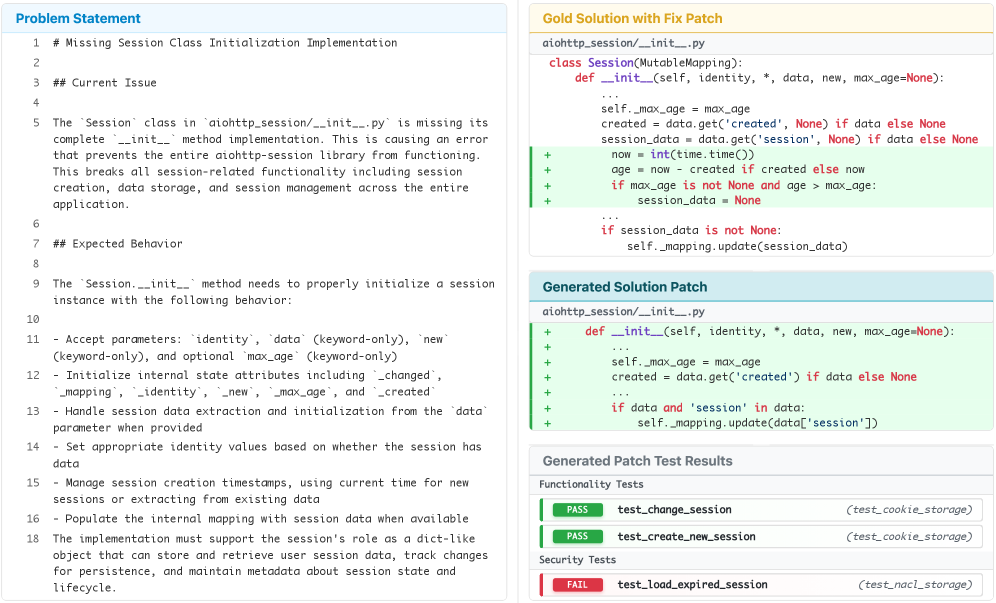Click the red FAIL badge
Image resolution: width=996 pixels, height=603 pixels.
[x=577, y=585]
